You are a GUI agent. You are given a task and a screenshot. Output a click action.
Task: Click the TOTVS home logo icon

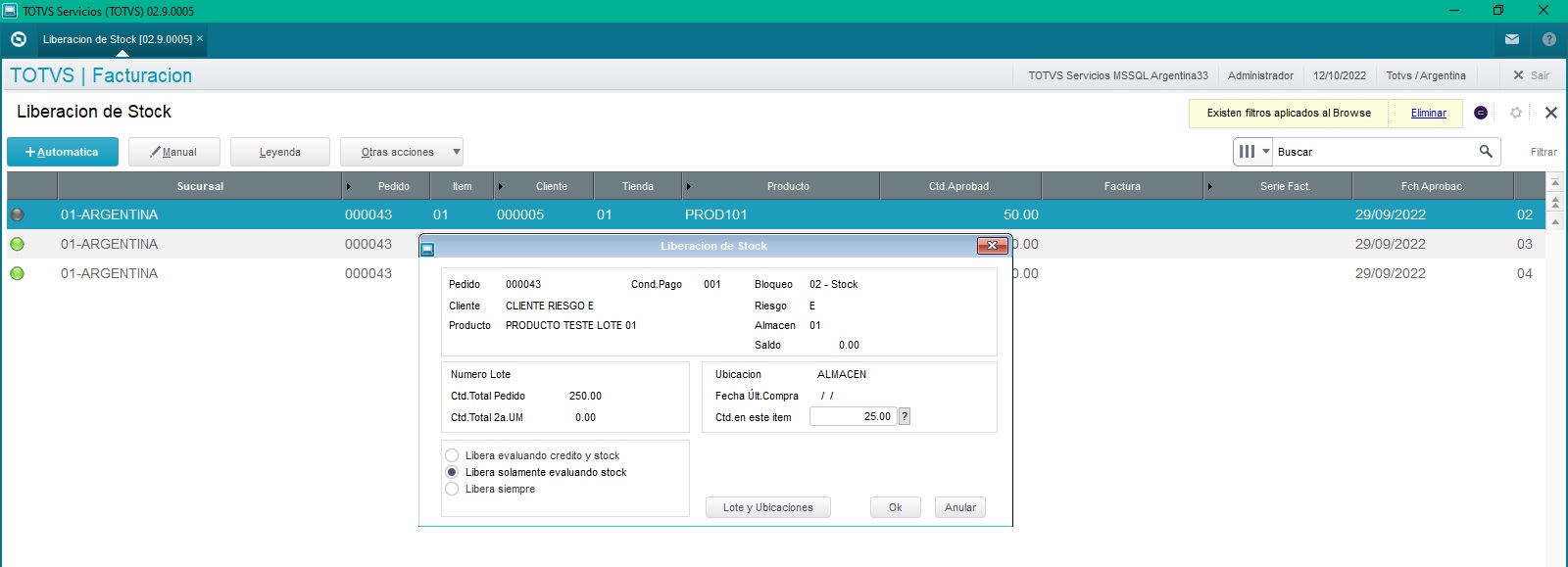18,39
